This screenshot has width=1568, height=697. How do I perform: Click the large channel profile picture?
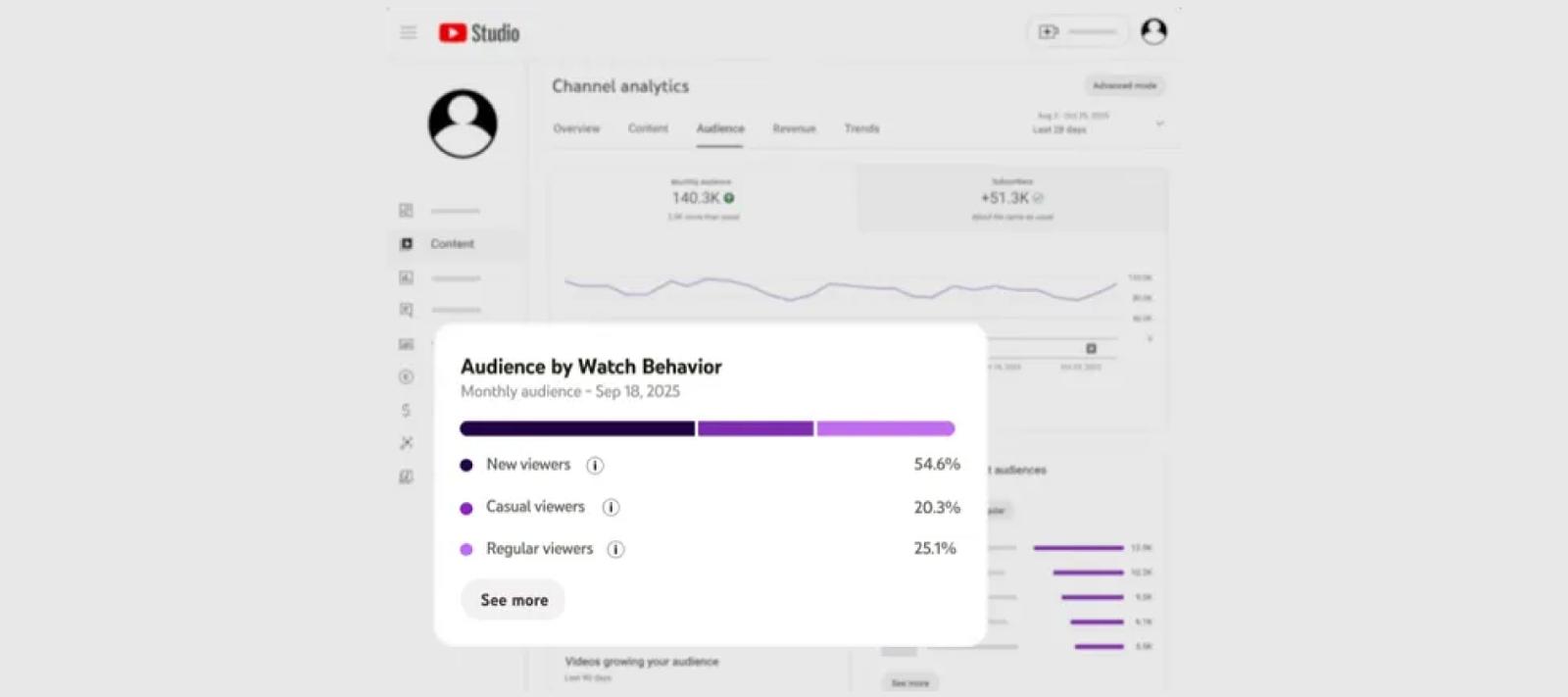[x=463, y=124]
